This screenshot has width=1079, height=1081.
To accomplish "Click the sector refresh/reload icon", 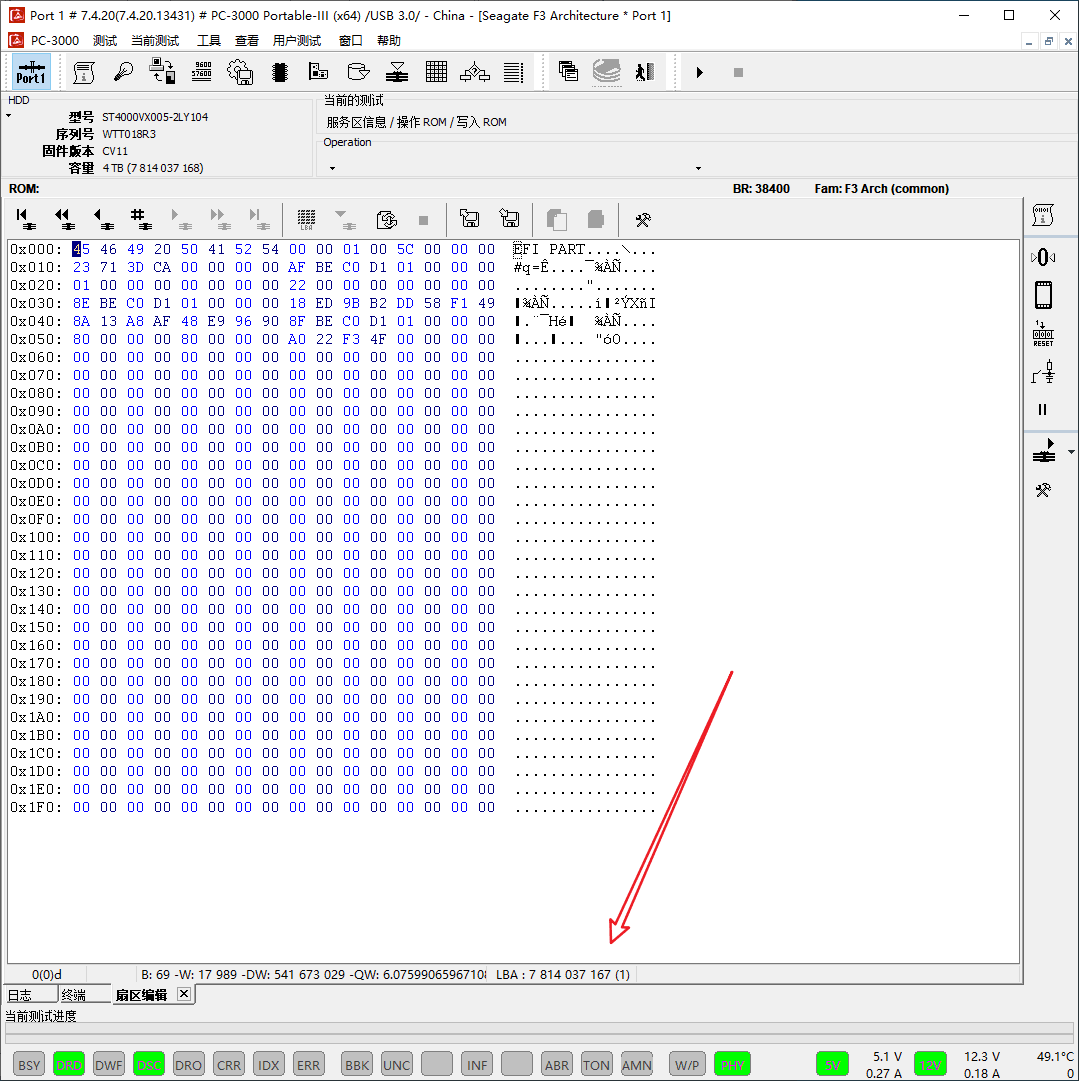I will [386, 220].
